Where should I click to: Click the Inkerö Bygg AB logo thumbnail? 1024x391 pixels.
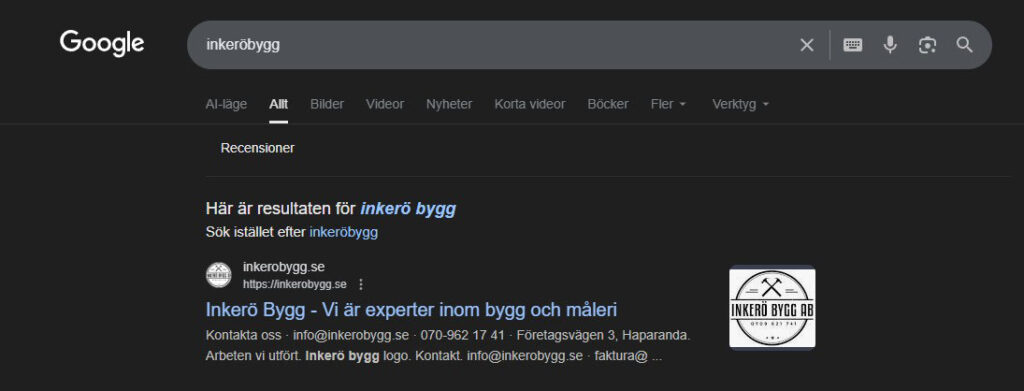[x=772, y=307]
